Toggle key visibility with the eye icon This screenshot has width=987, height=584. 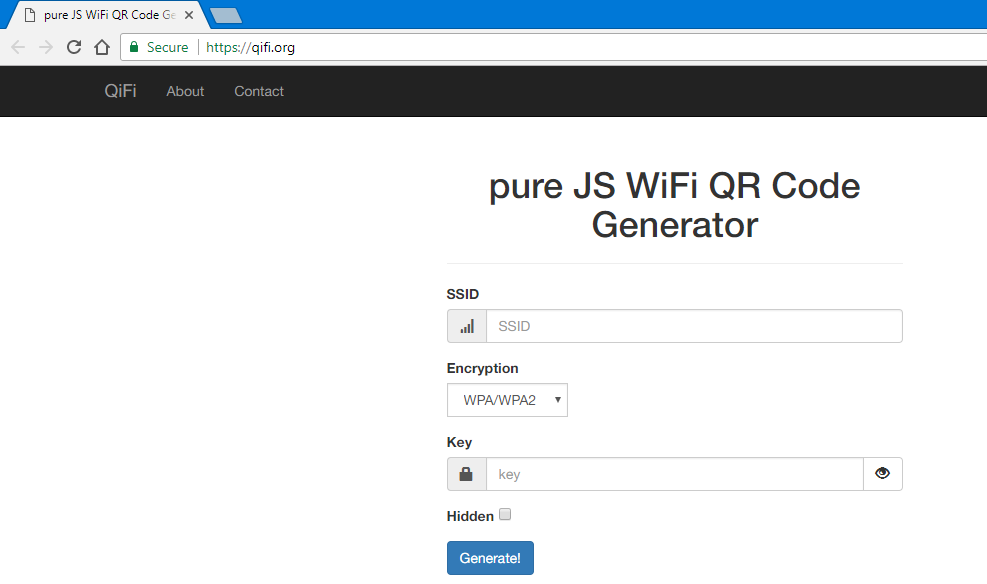pyautogui.click(x=882, y=474)
